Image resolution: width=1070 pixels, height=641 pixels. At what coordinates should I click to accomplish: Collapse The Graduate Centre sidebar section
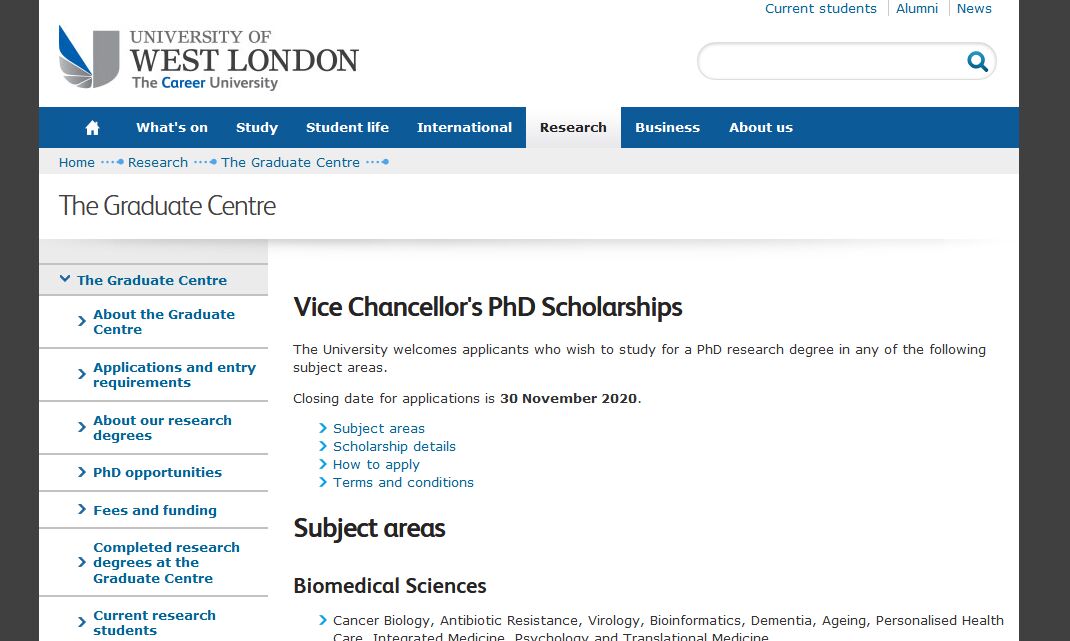65,279
